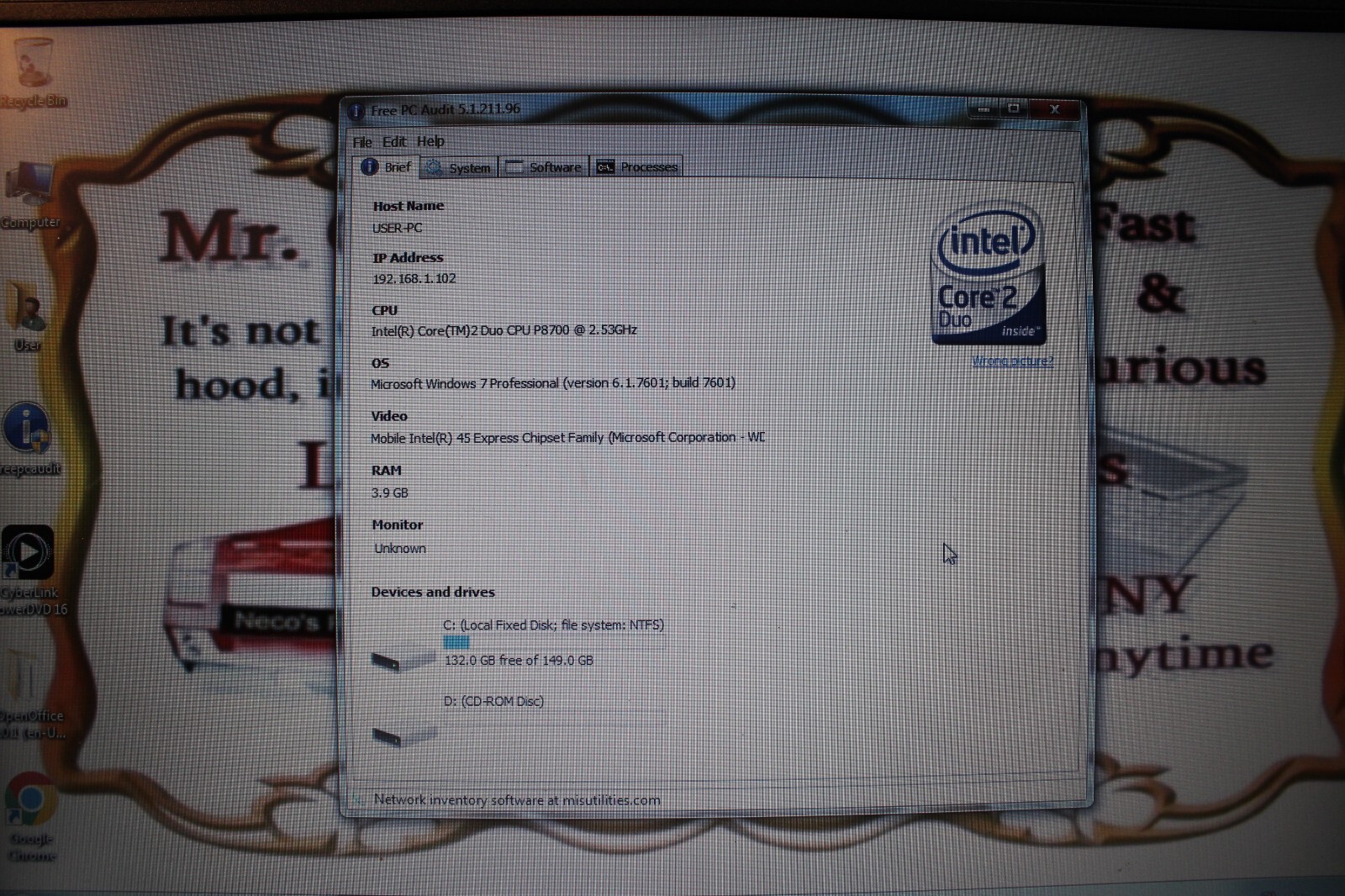The width and height of the screenshot is (1345, 896).
Task: Switch to the Processes tab
Action: click(637, 167)
